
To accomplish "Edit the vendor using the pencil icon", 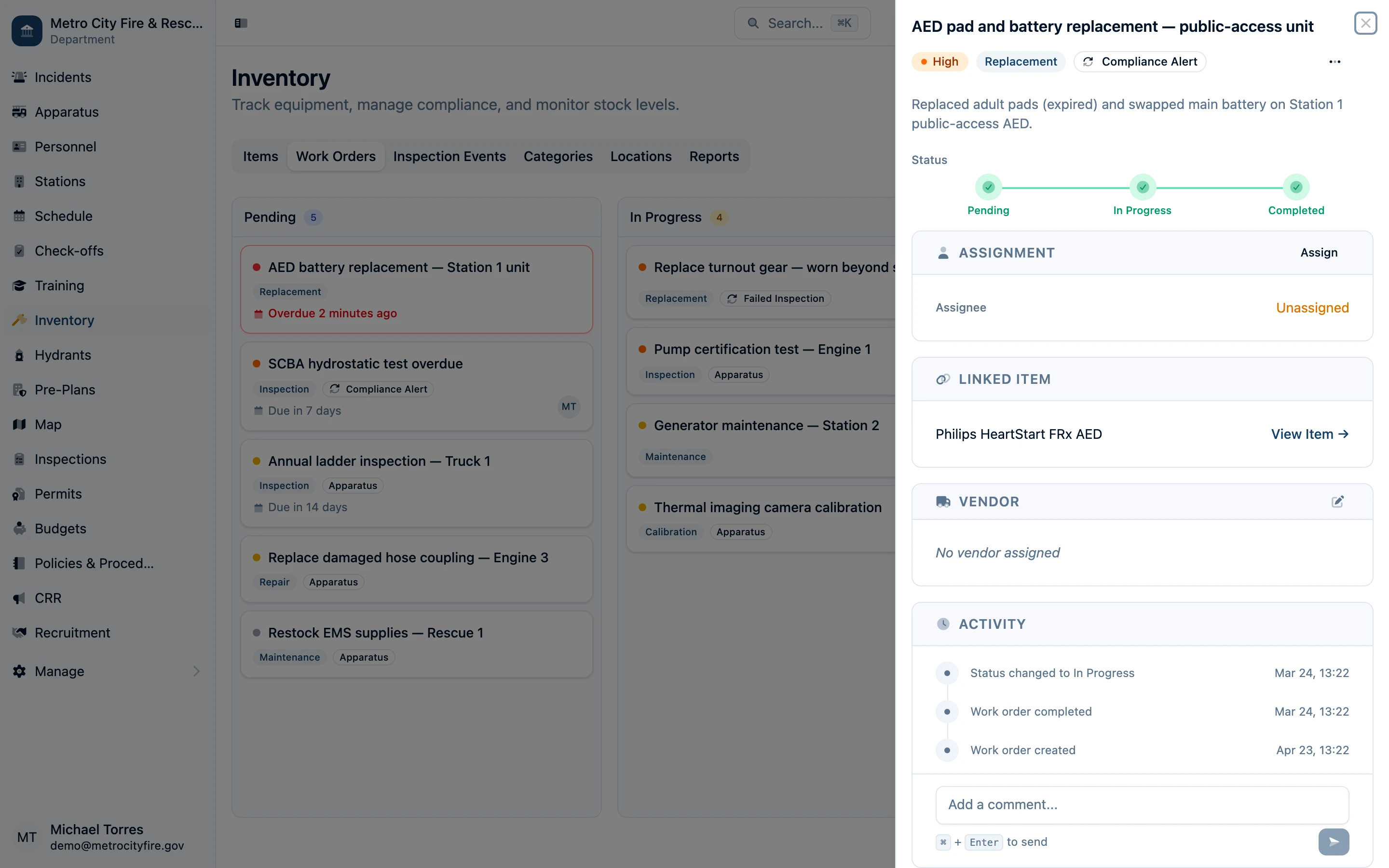I will 1338,501.
